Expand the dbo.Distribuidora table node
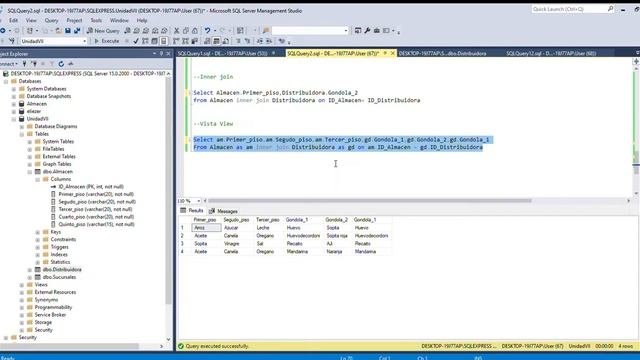 click(30, 270)
